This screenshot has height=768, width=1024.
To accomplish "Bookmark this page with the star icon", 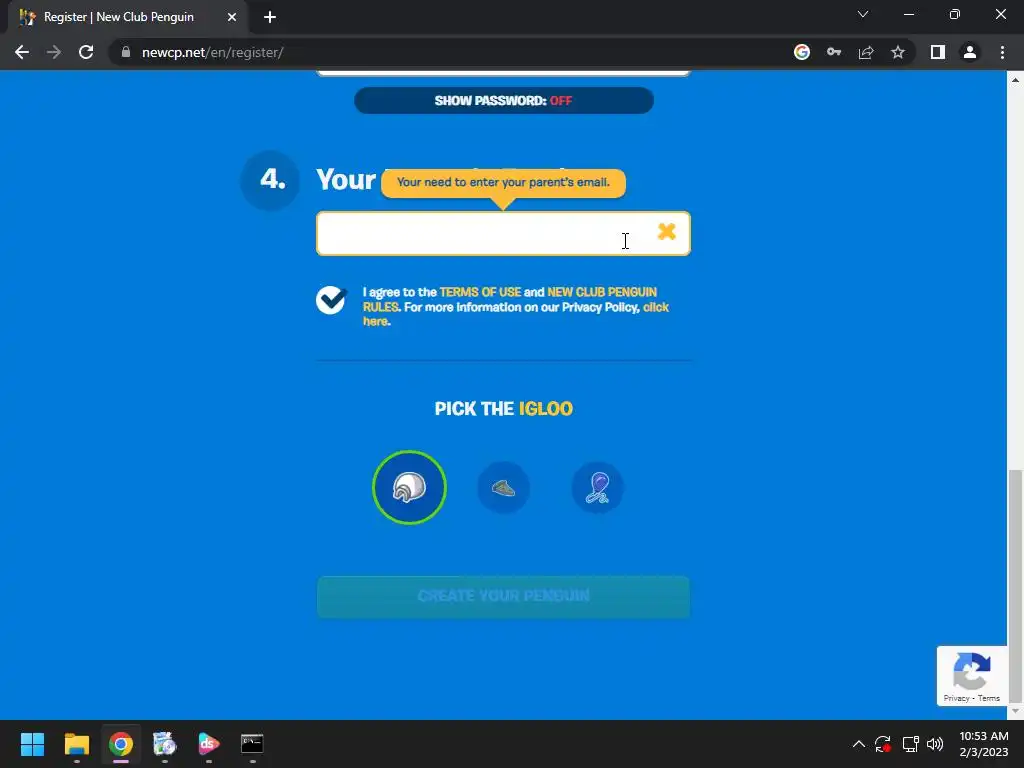I will click(898, 52).
